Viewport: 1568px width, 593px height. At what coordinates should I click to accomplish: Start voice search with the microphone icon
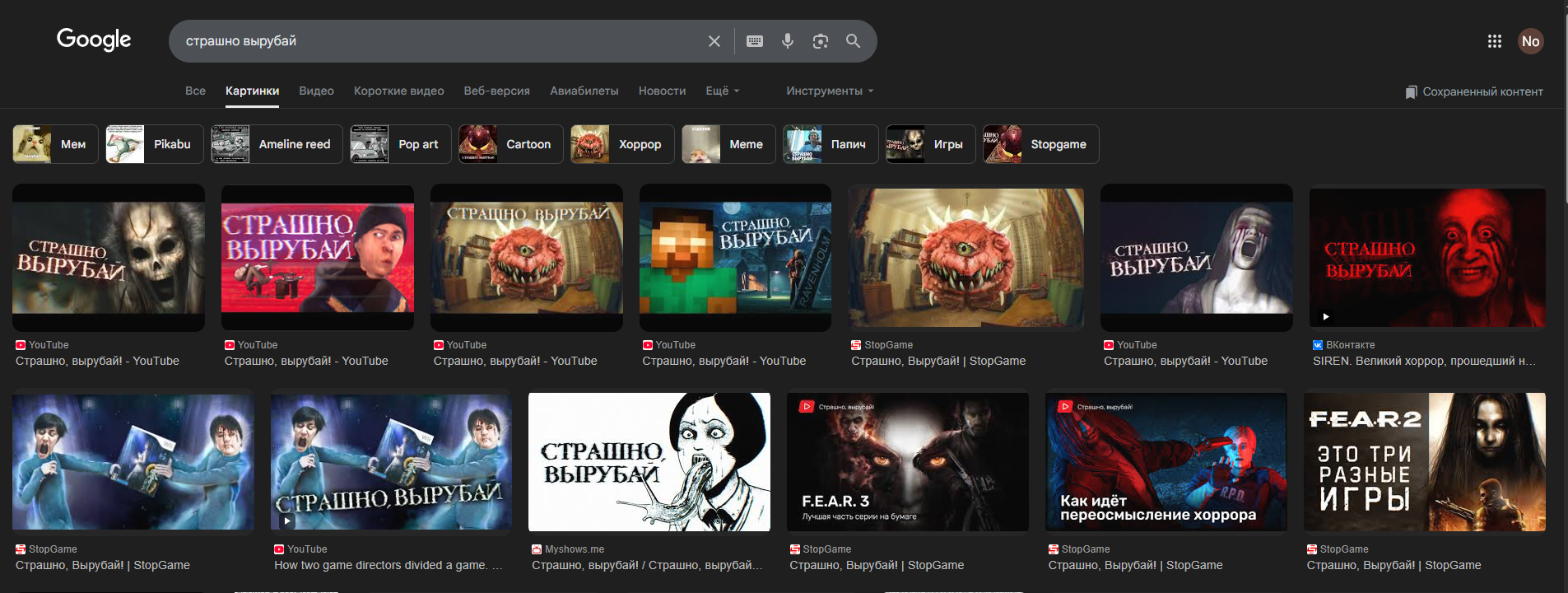[788, 41]
